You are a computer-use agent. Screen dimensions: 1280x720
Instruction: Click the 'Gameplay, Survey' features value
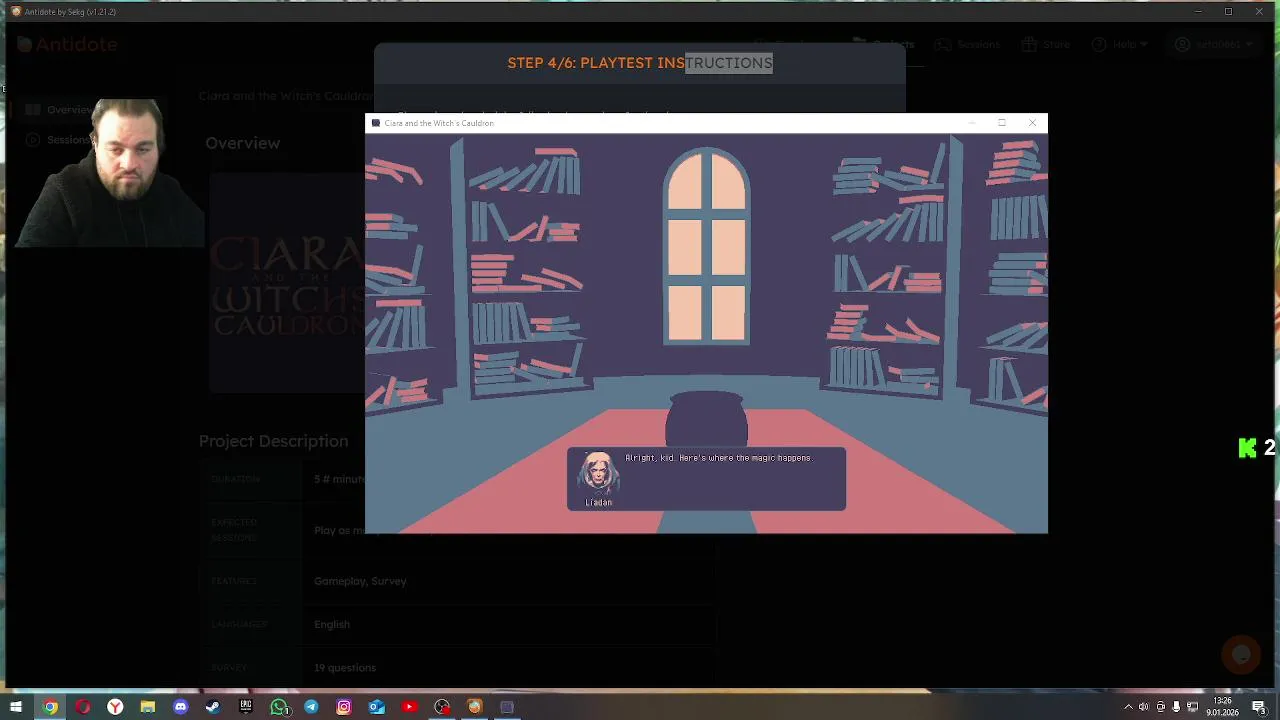(x=360, y=581)
